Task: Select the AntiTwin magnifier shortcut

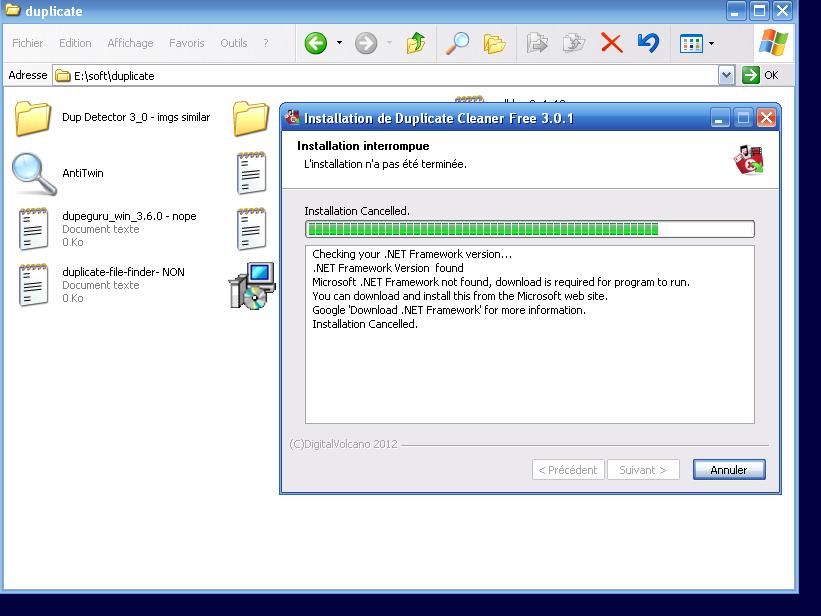Action: click(34, 174)
